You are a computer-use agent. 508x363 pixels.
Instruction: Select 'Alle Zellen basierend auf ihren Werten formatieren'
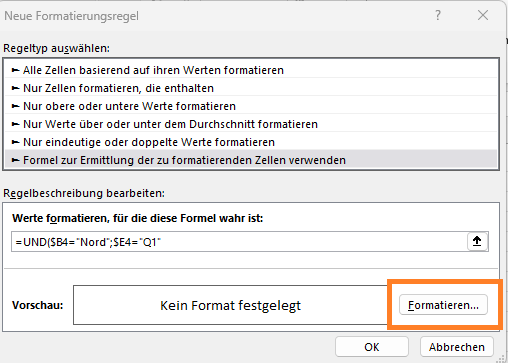[x=251, y=70]
